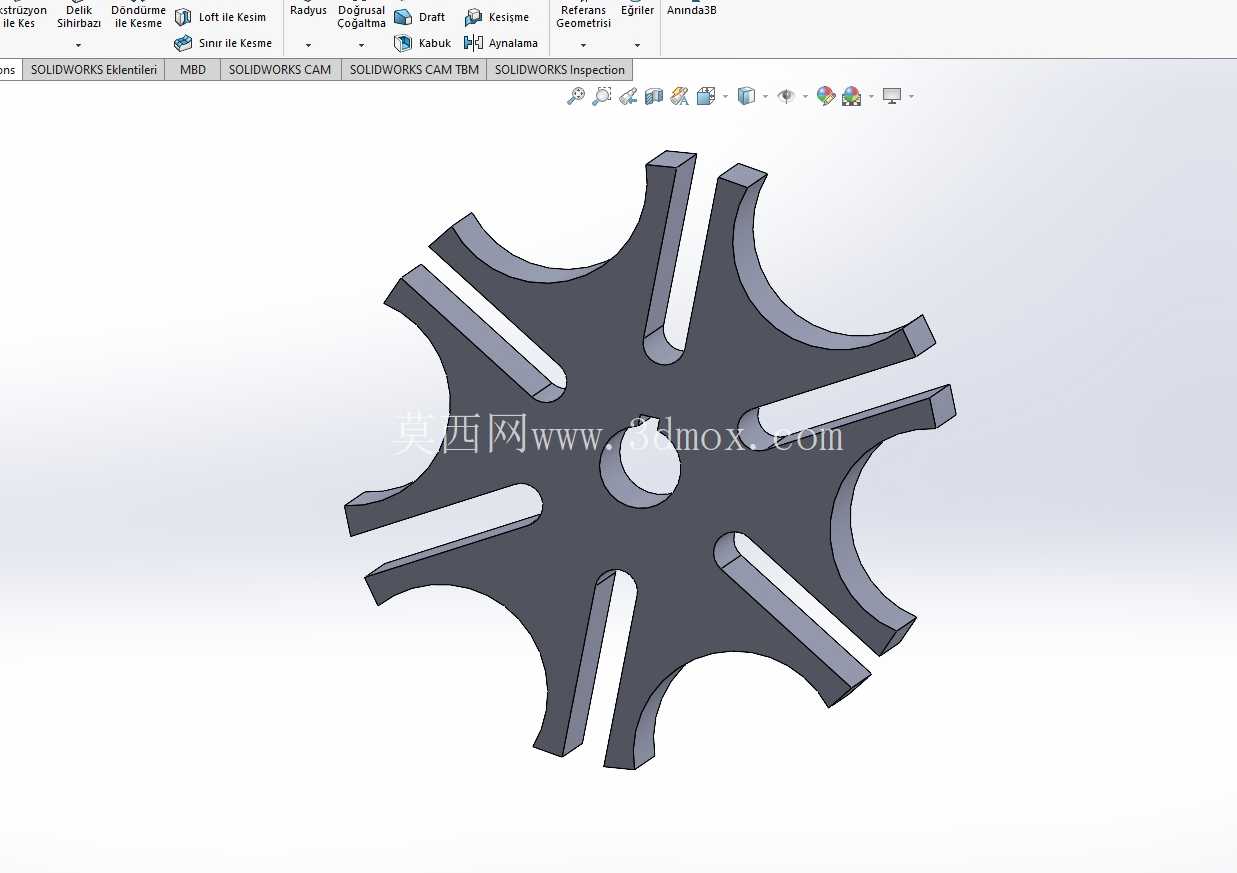Click the Edit Appearance color ball icon

tap(826, 96)
